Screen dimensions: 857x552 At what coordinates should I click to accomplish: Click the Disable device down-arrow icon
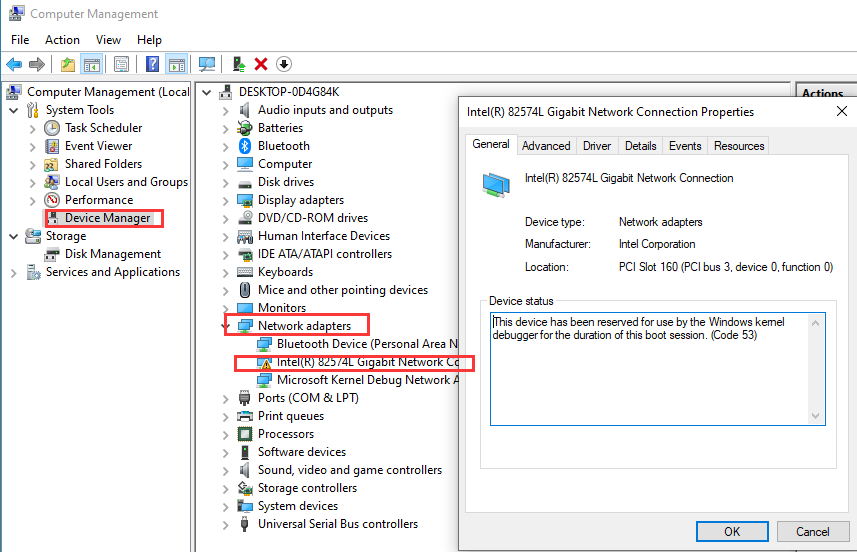tap(284, 64)
